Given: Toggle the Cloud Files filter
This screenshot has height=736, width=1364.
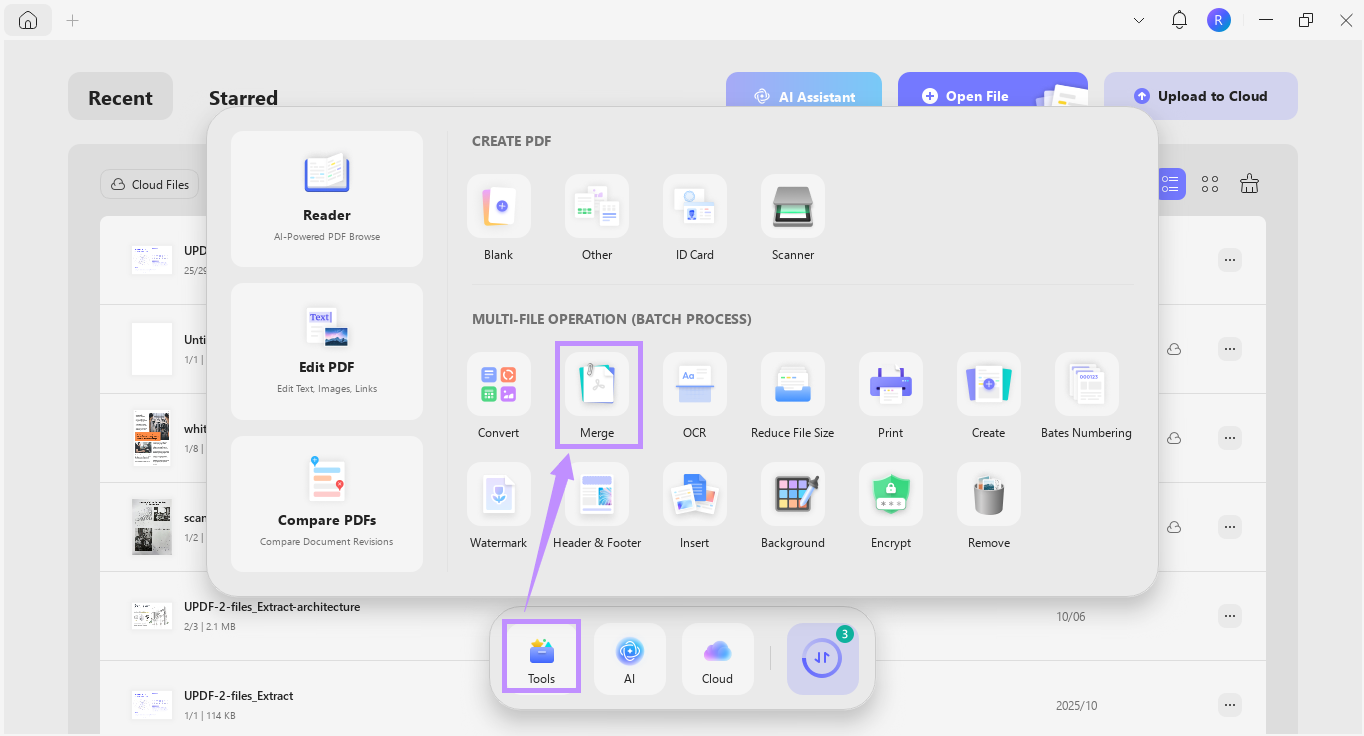Looking at the screenshot, I should [148, 184].
